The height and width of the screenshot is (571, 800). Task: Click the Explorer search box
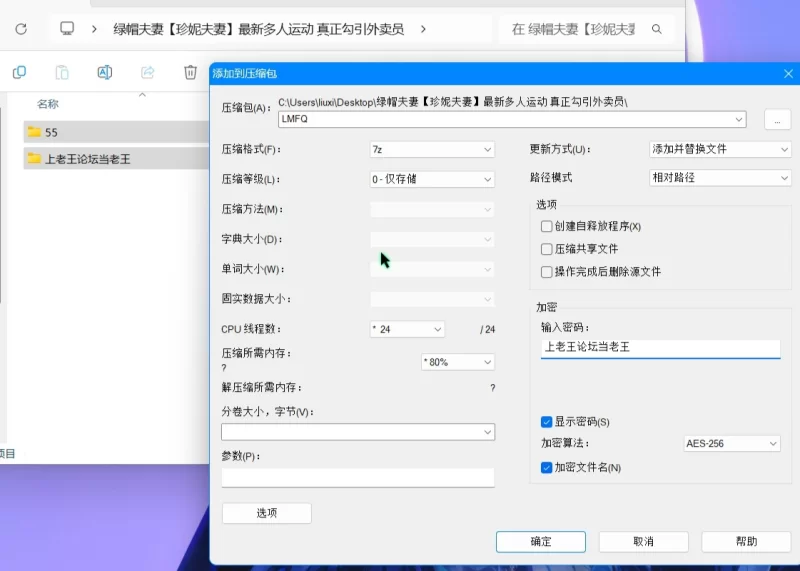pos(586,29)
